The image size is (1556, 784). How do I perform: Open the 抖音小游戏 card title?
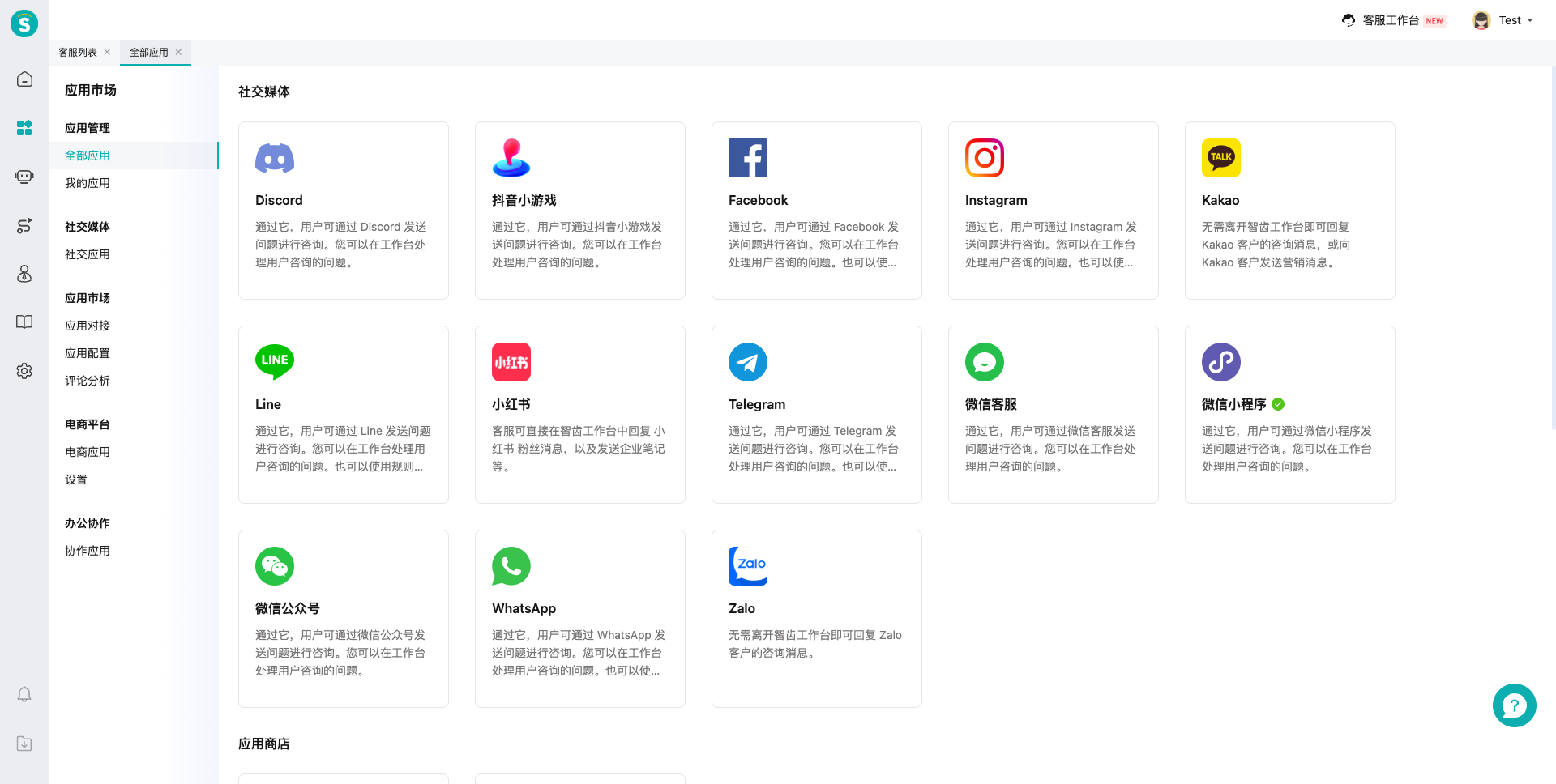tap(524, 200)
